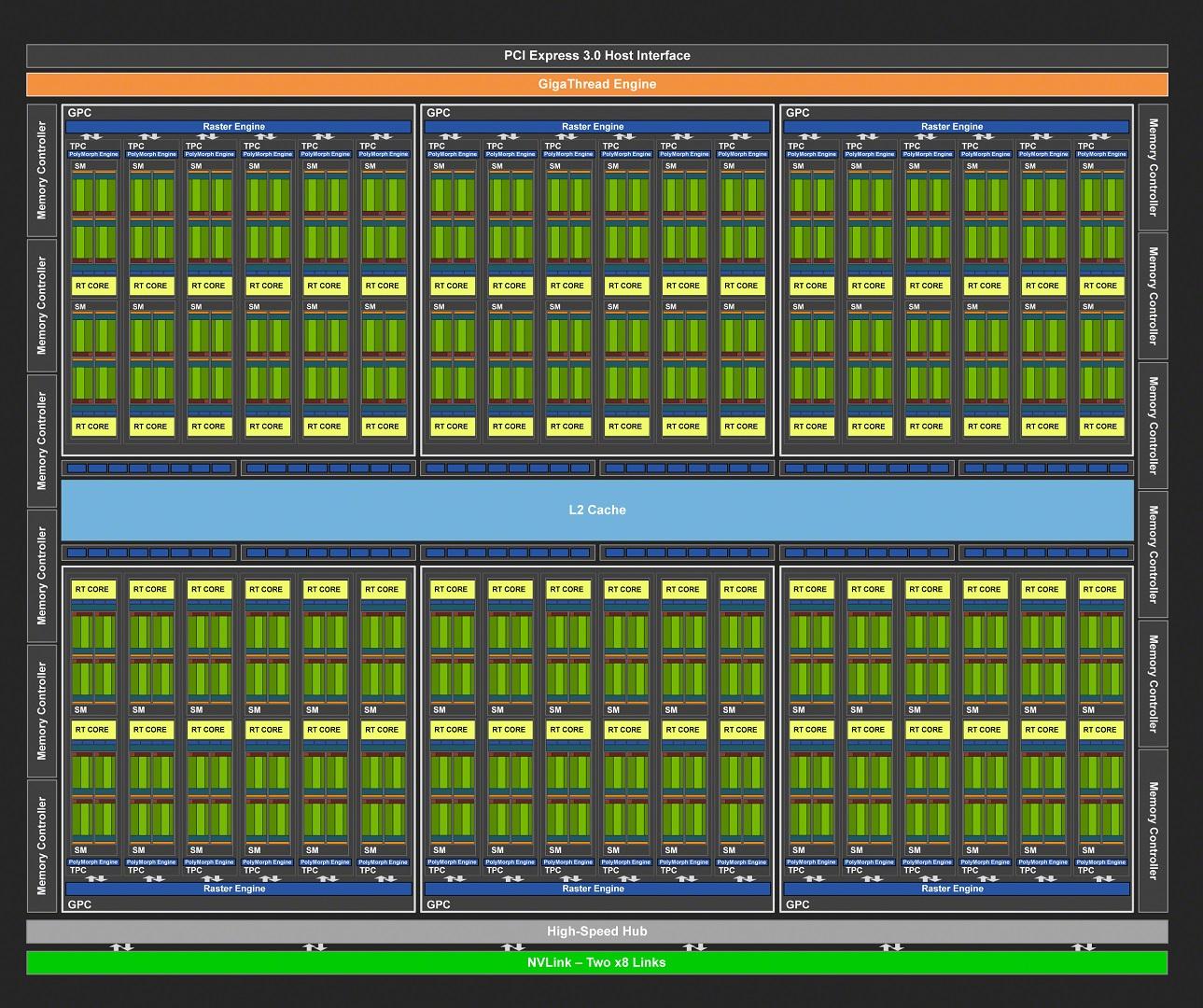Screen dimensions: 1203x1008
Task: Select the orange GigaThread Engine bar
Action: [597, 84]
